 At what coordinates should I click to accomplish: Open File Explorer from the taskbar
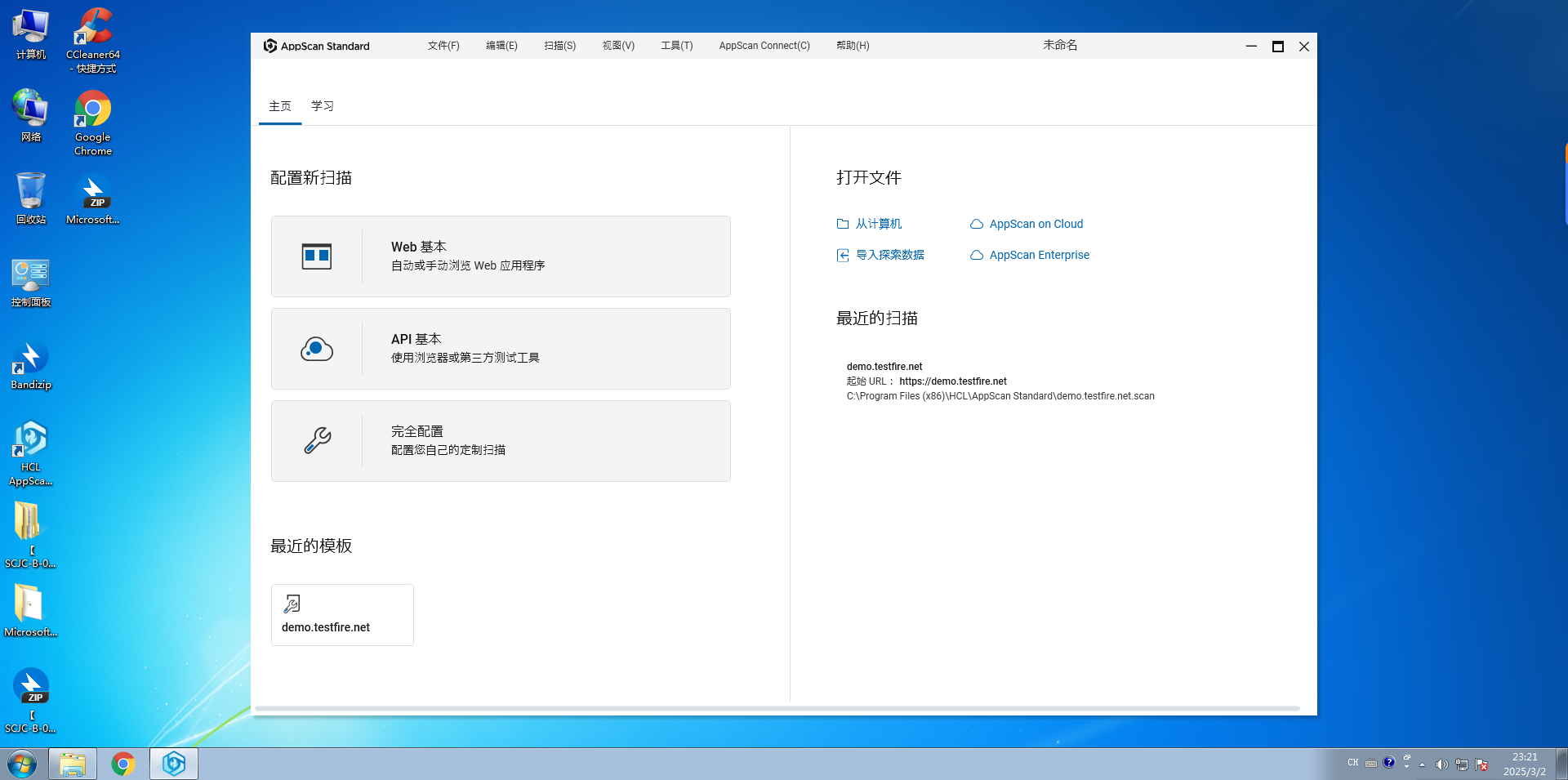tap(73, 764)
